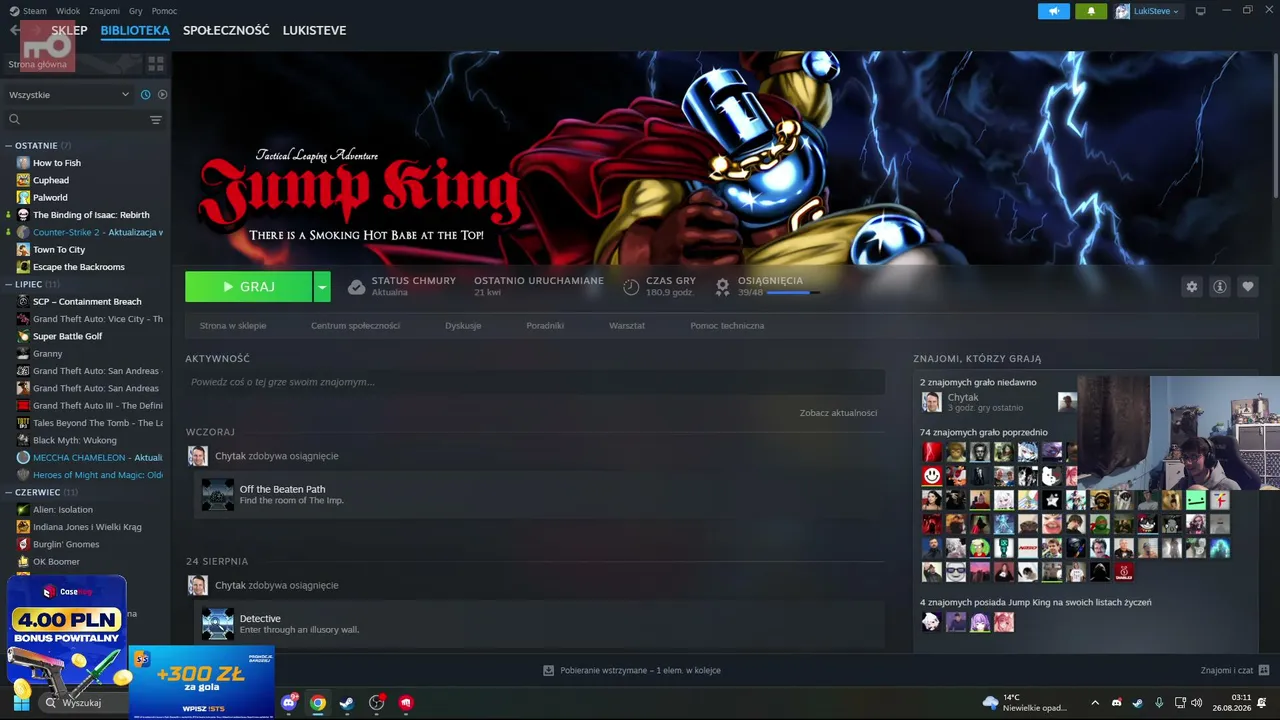1280x720 pixels.
Task: Open the Strona w sklepie link
Action: click(233, 326)
